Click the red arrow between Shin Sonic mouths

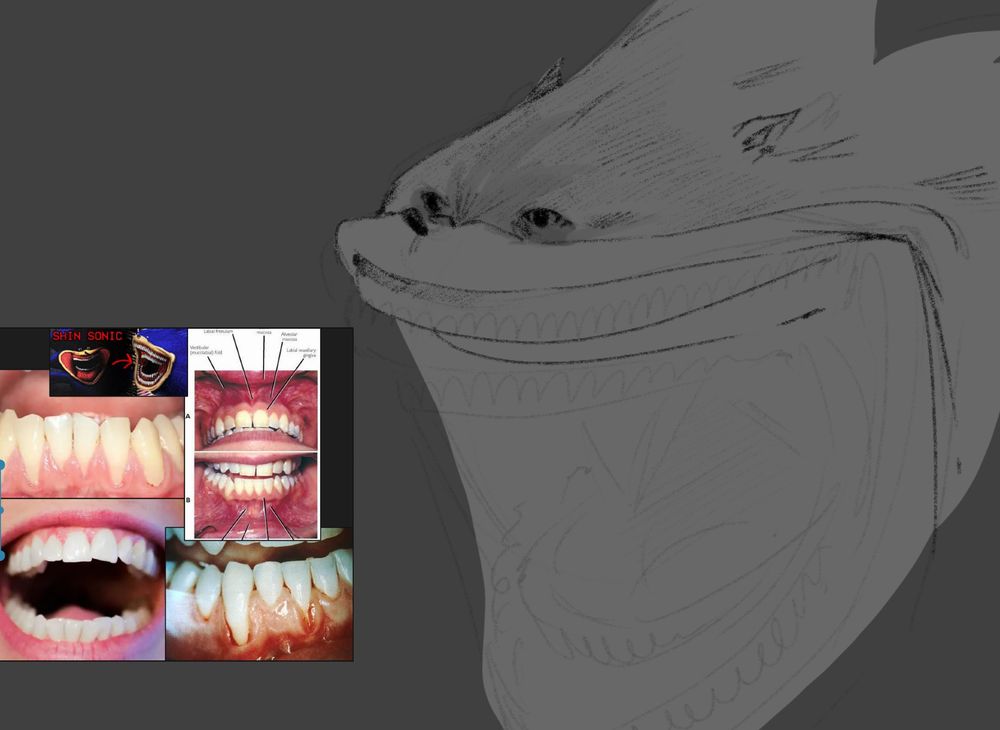point(121,363)
